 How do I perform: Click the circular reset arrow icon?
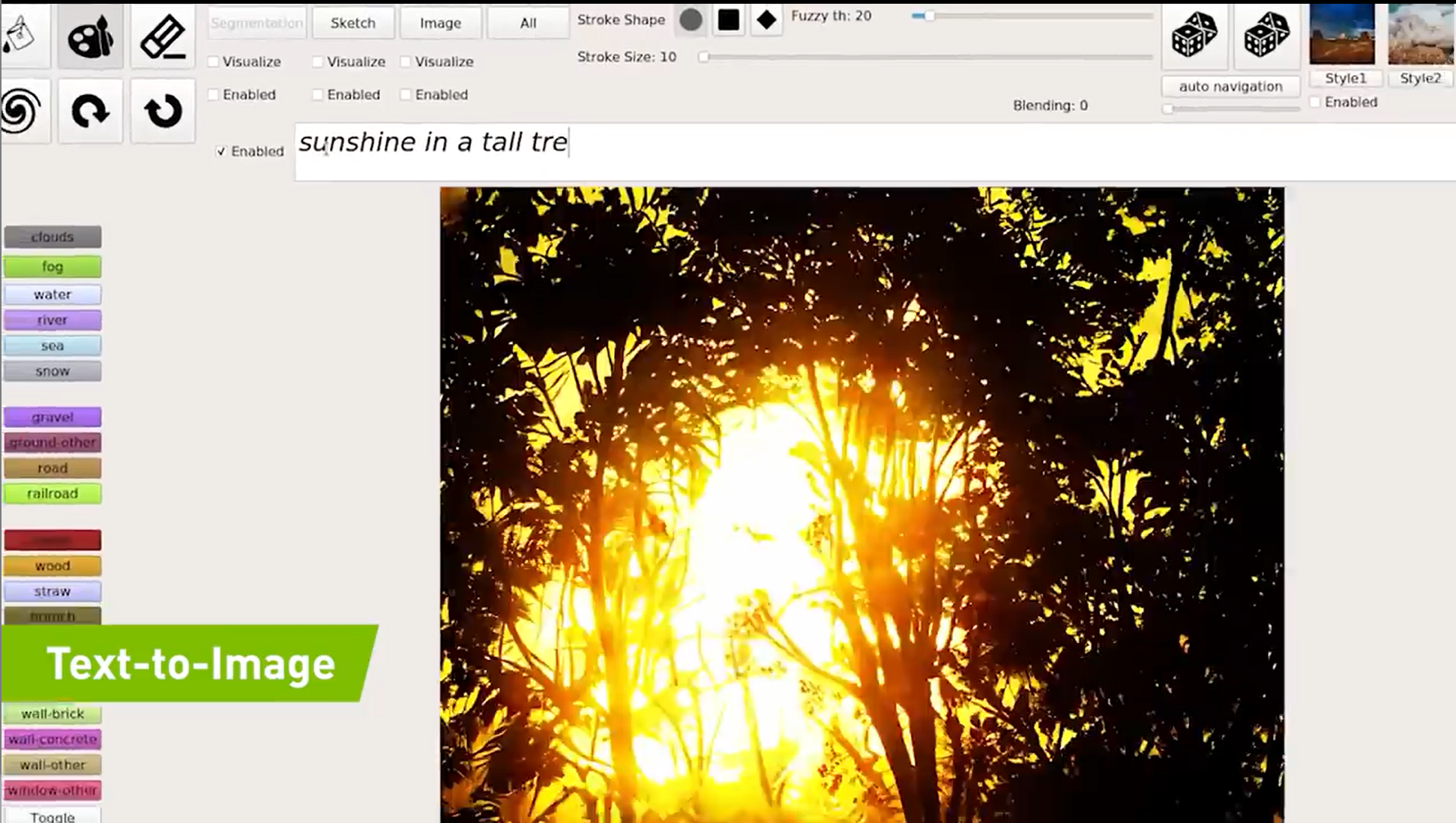point(163,111)
